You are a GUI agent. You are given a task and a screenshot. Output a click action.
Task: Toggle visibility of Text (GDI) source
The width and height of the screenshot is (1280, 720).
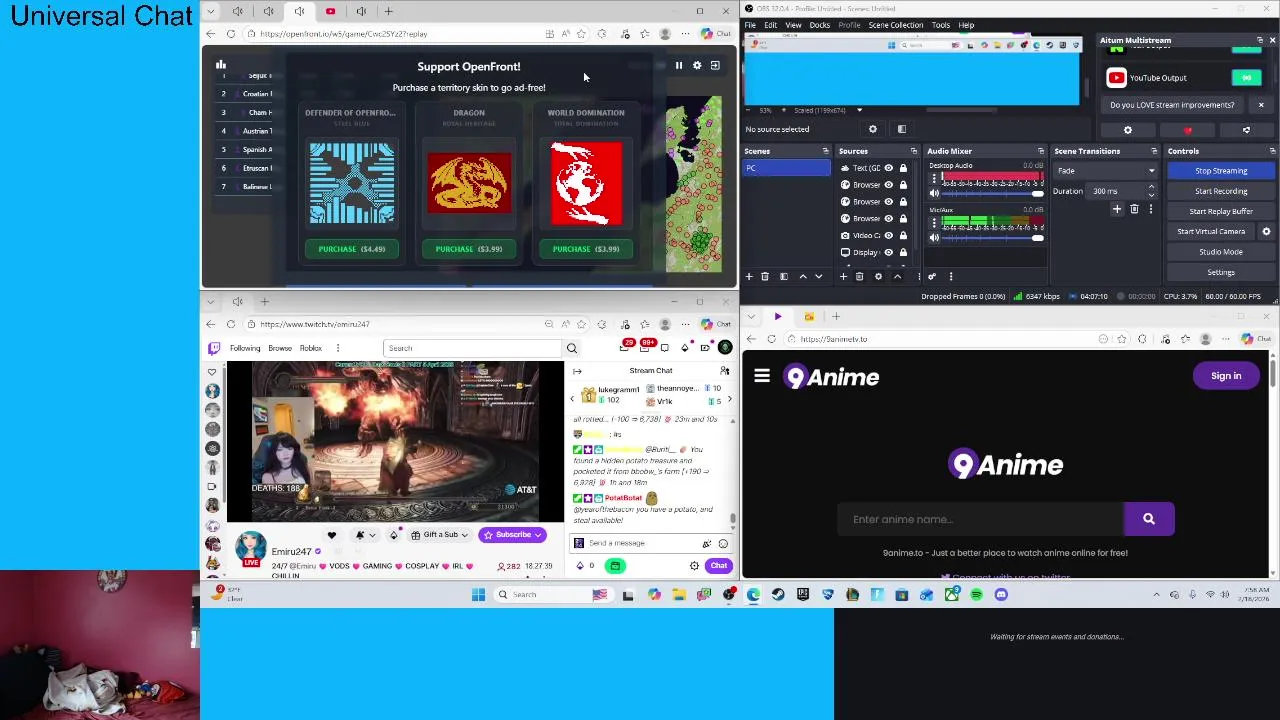(888, 168)
